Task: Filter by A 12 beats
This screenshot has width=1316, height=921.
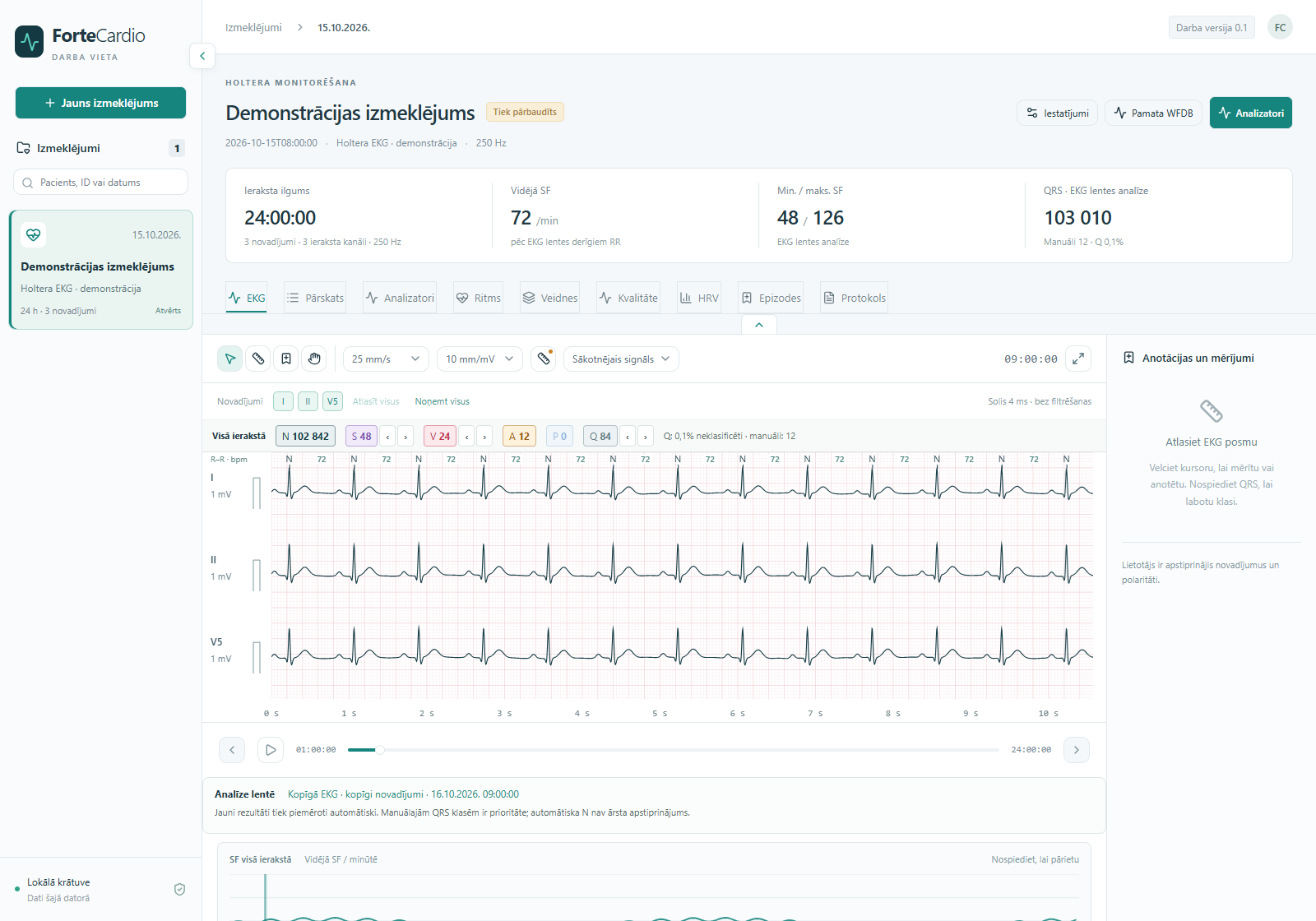Action: [519, 437]
